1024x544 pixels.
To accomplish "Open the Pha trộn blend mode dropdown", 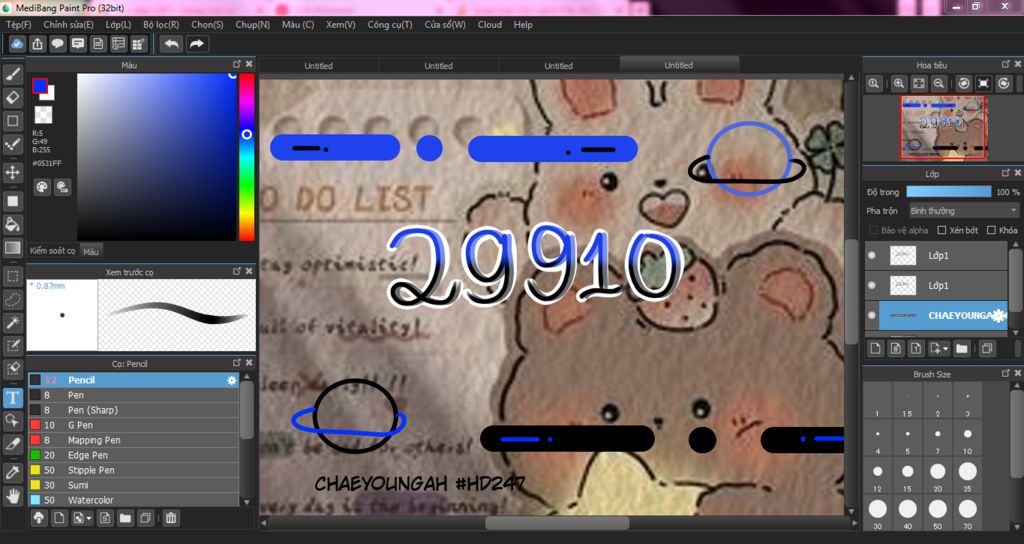I will click(964, 211).
